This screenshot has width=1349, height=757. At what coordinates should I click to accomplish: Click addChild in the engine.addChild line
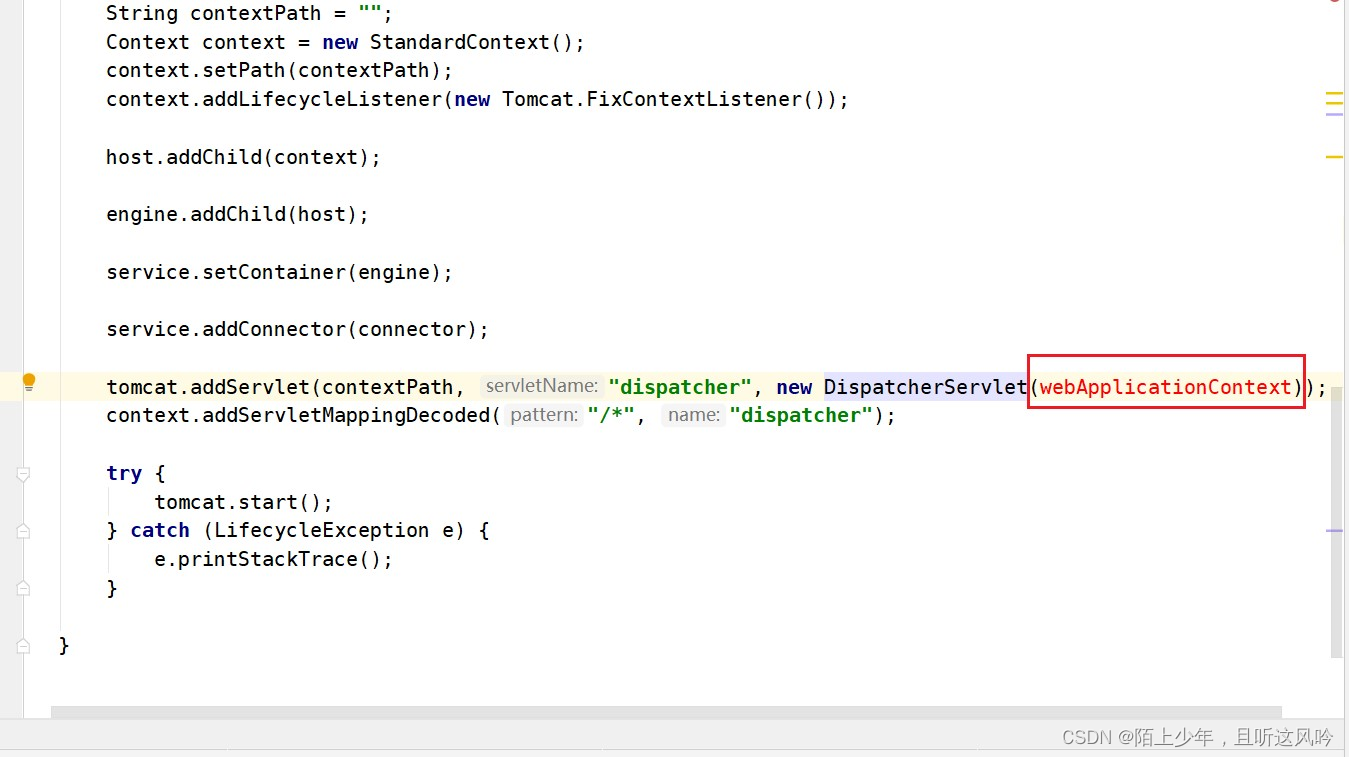click(x=238, y=215)
